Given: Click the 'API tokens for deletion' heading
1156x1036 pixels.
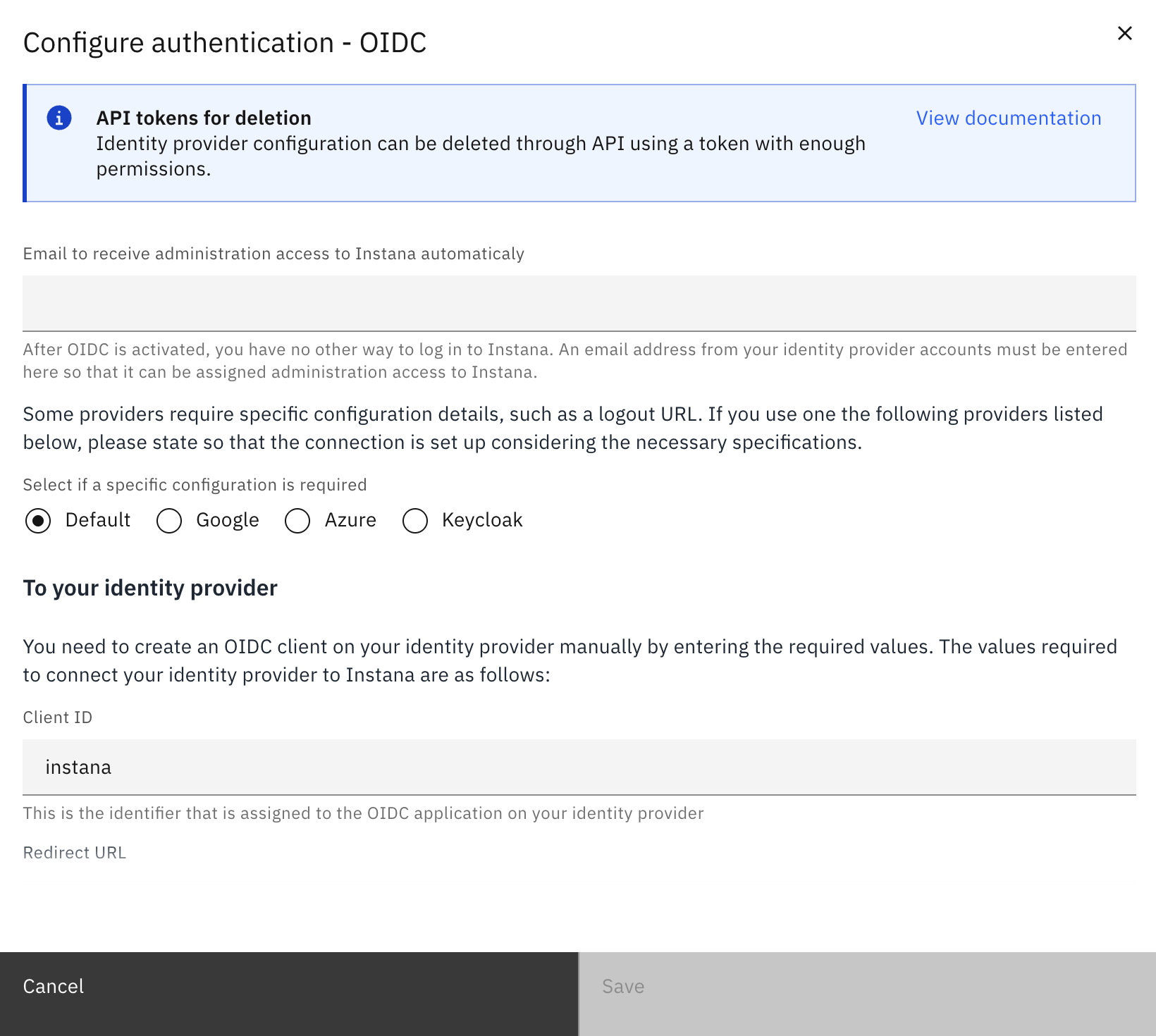Looking at the screenshot, I should tap(204, 118).
